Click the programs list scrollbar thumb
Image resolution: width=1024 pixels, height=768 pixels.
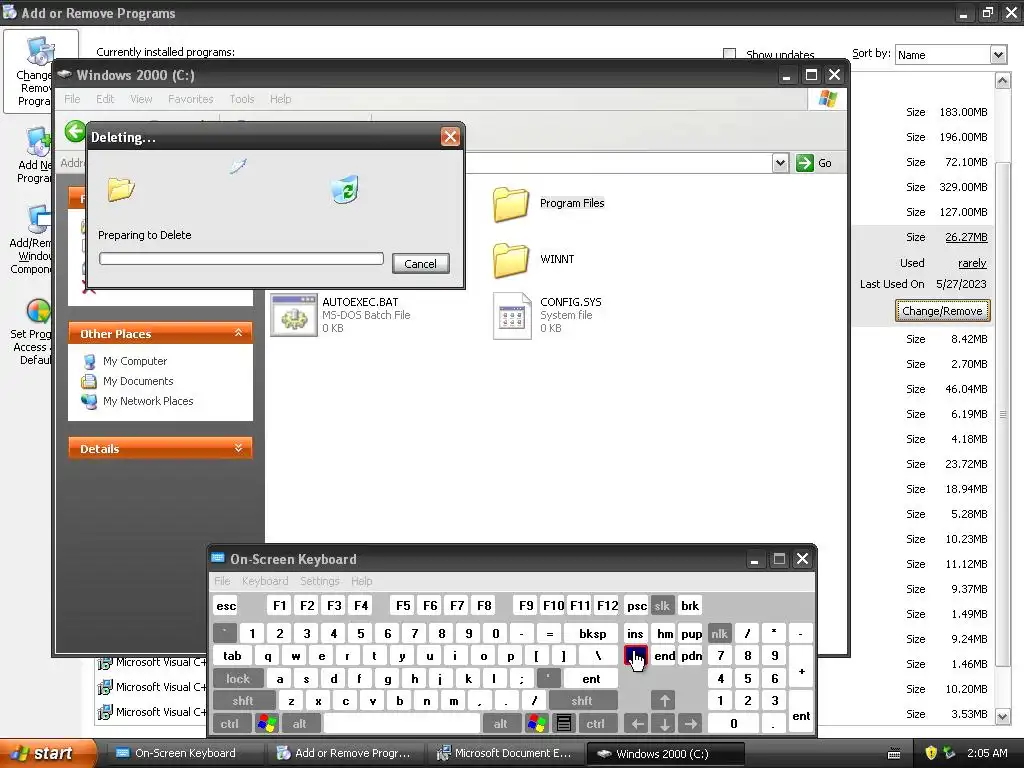[x=1002, y=414]
